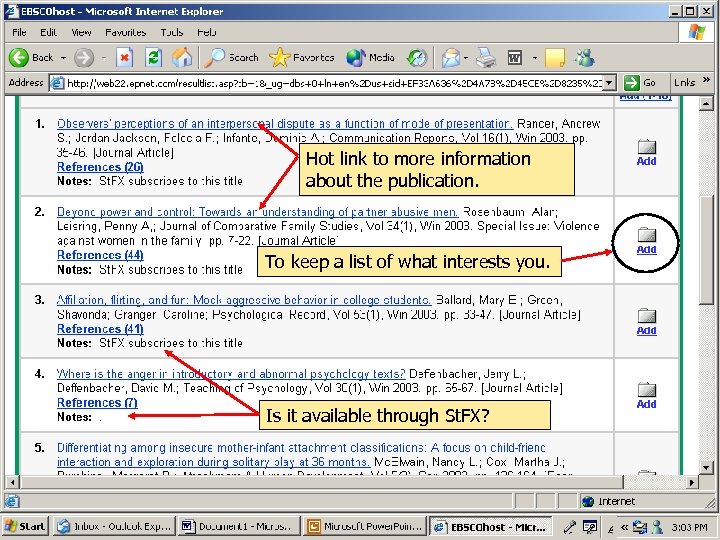Click the Mail envelope icon

(x=450, y=58)
